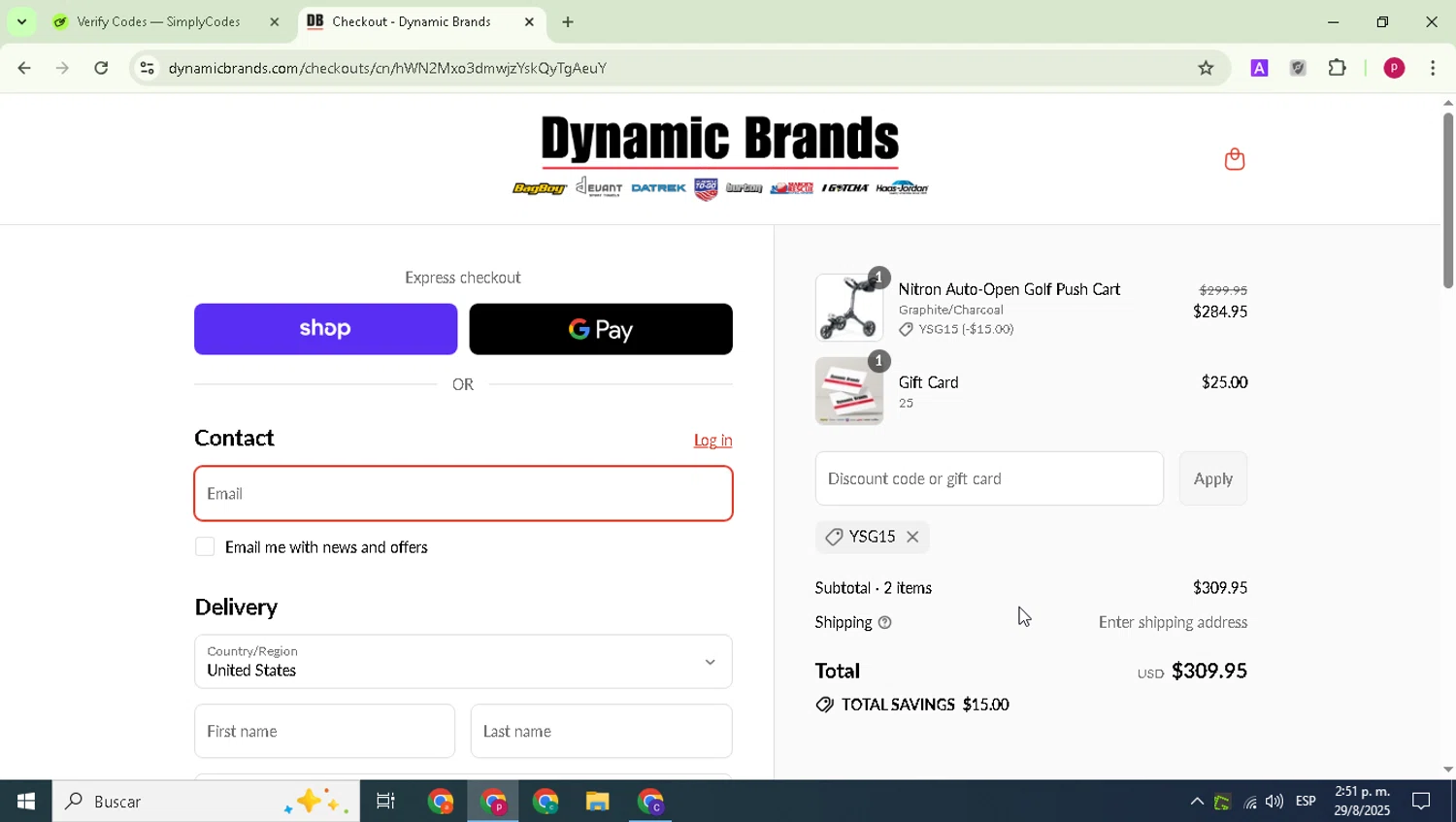
Task: Open the purple A extension icon
Action: tap(1259, 68)
